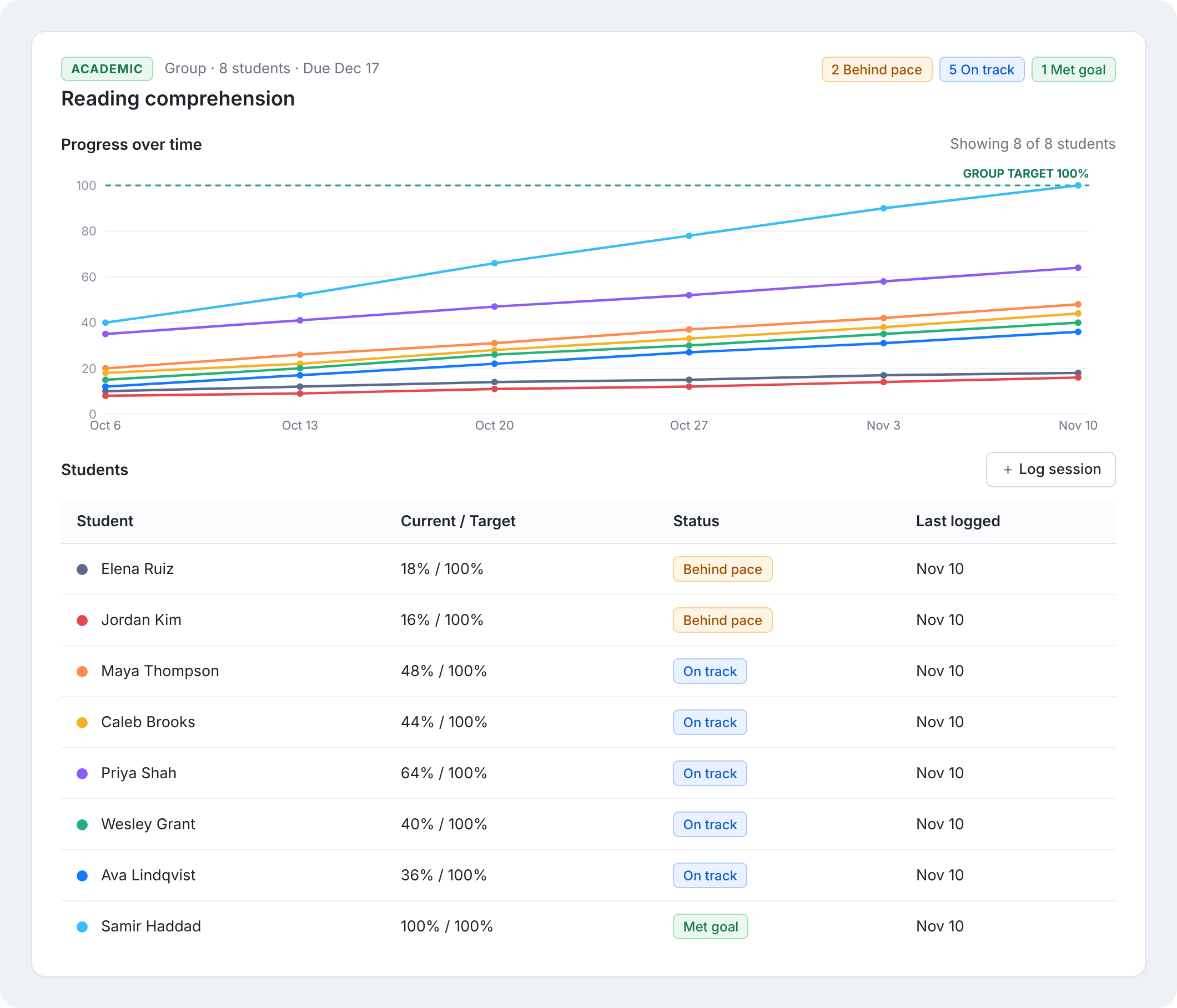Click the Log session button

[x=1050, y=470]
